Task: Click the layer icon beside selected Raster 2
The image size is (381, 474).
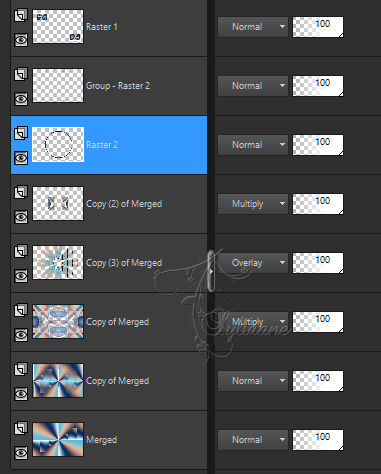Action: [21, 133]
